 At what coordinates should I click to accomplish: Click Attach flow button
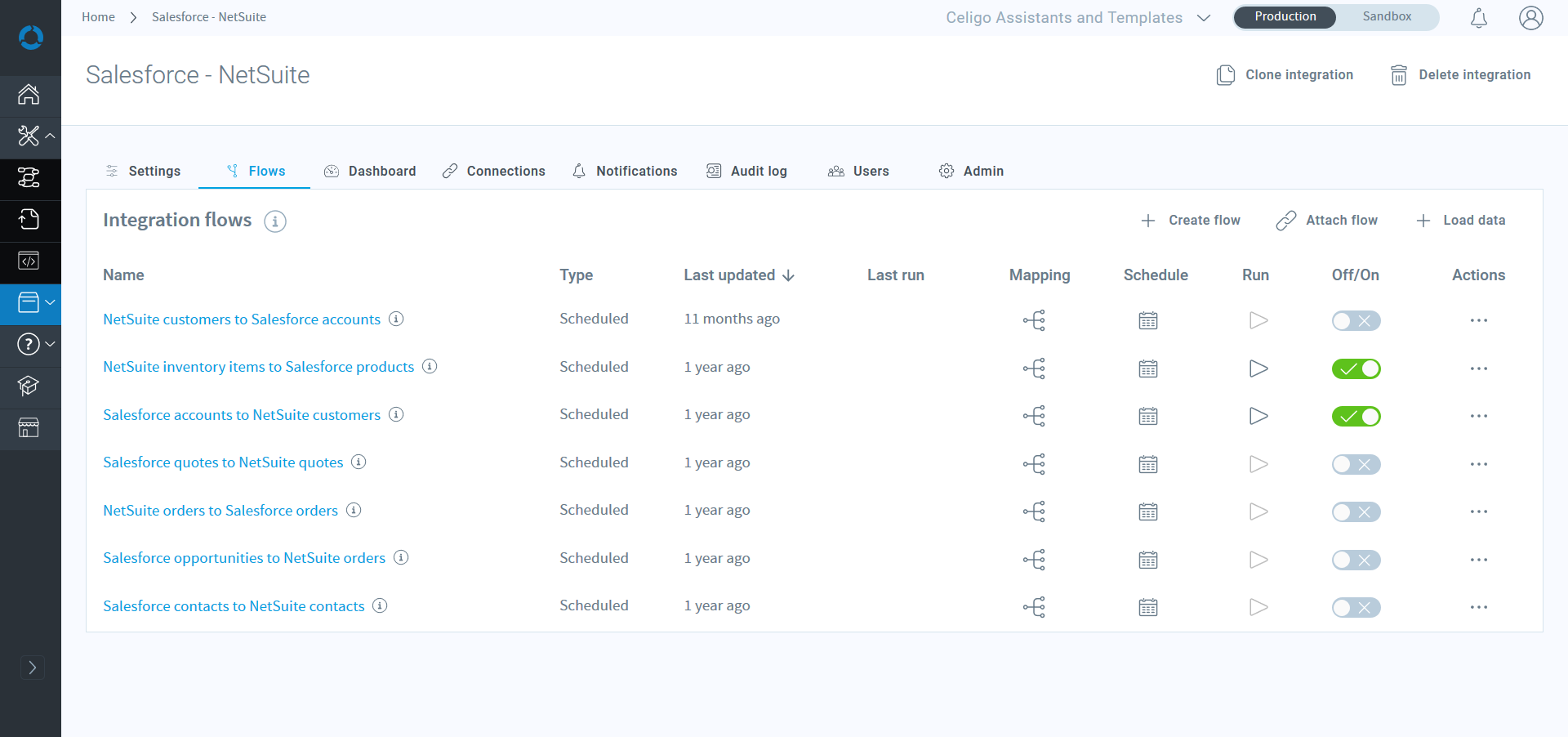[1326, 221]
